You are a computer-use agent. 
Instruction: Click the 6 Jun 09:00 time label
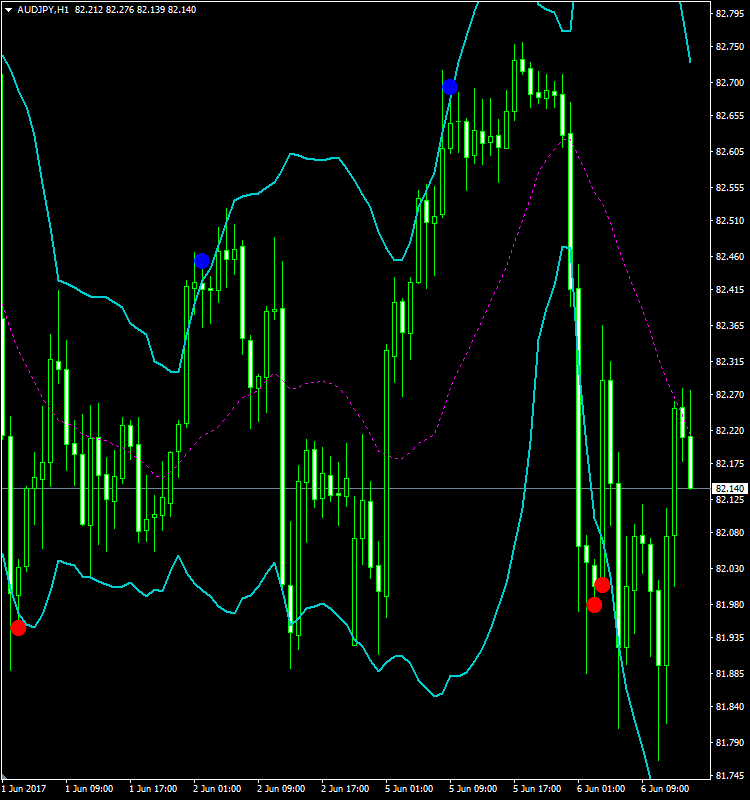[665, 789]
